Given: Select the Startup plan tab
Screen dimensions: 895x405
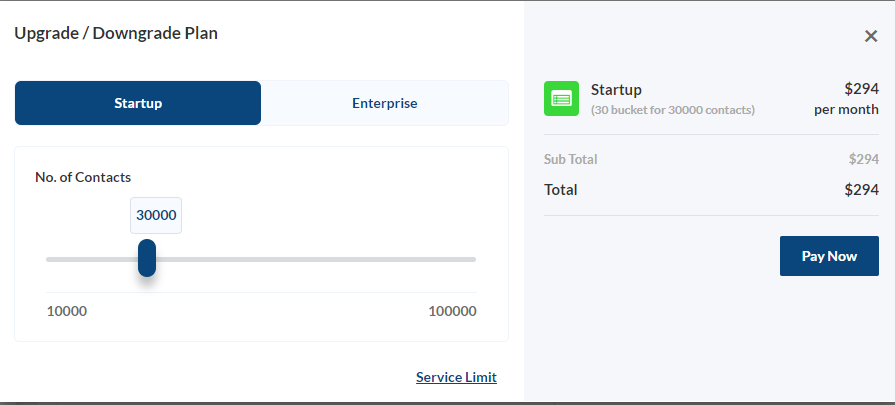Looking at the screenshot, I should pos(138,103).
